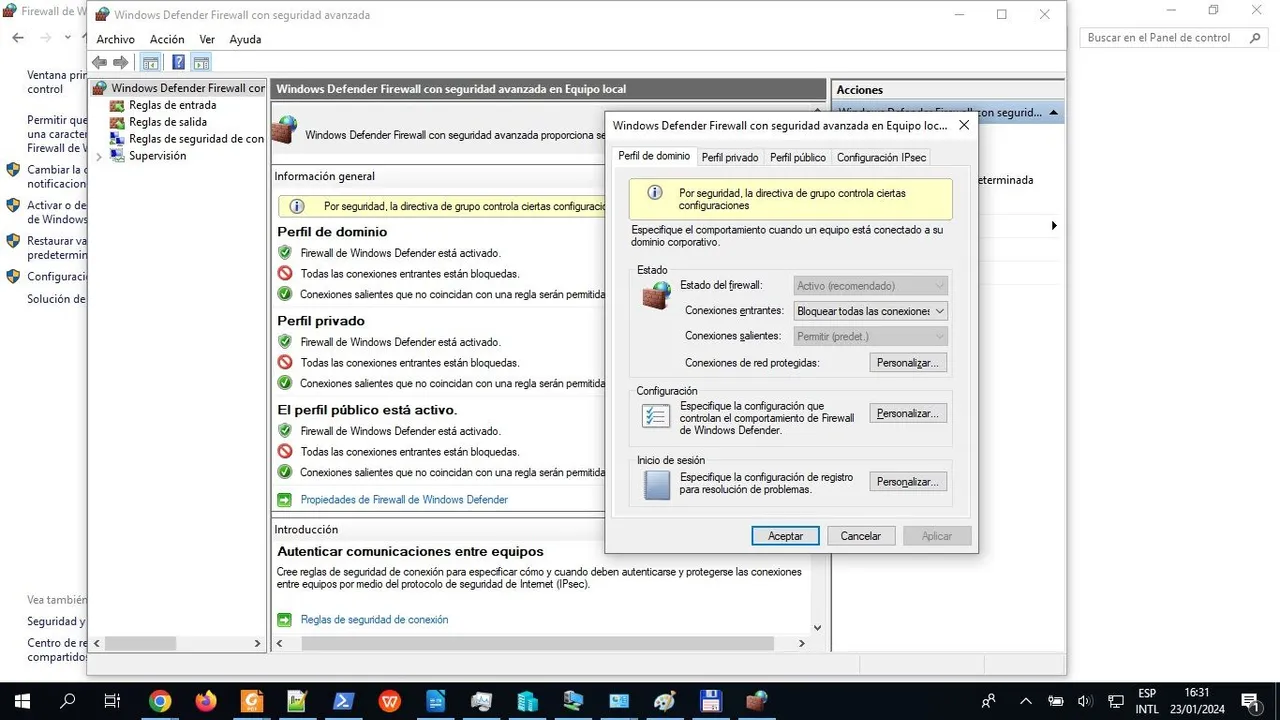Click the Supervisión monitor icon in tree

pos(117,156)
